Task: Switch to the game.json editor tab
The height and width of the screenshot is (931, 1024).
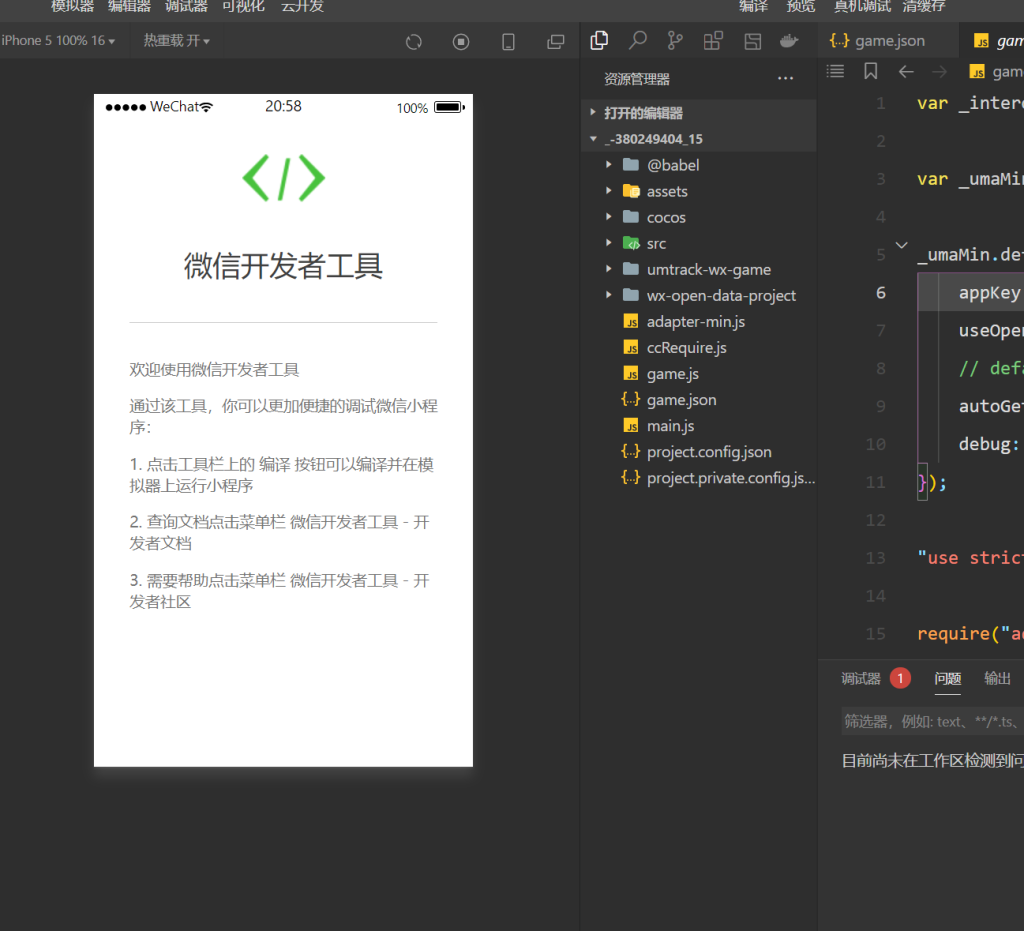Action: point(877,41)
